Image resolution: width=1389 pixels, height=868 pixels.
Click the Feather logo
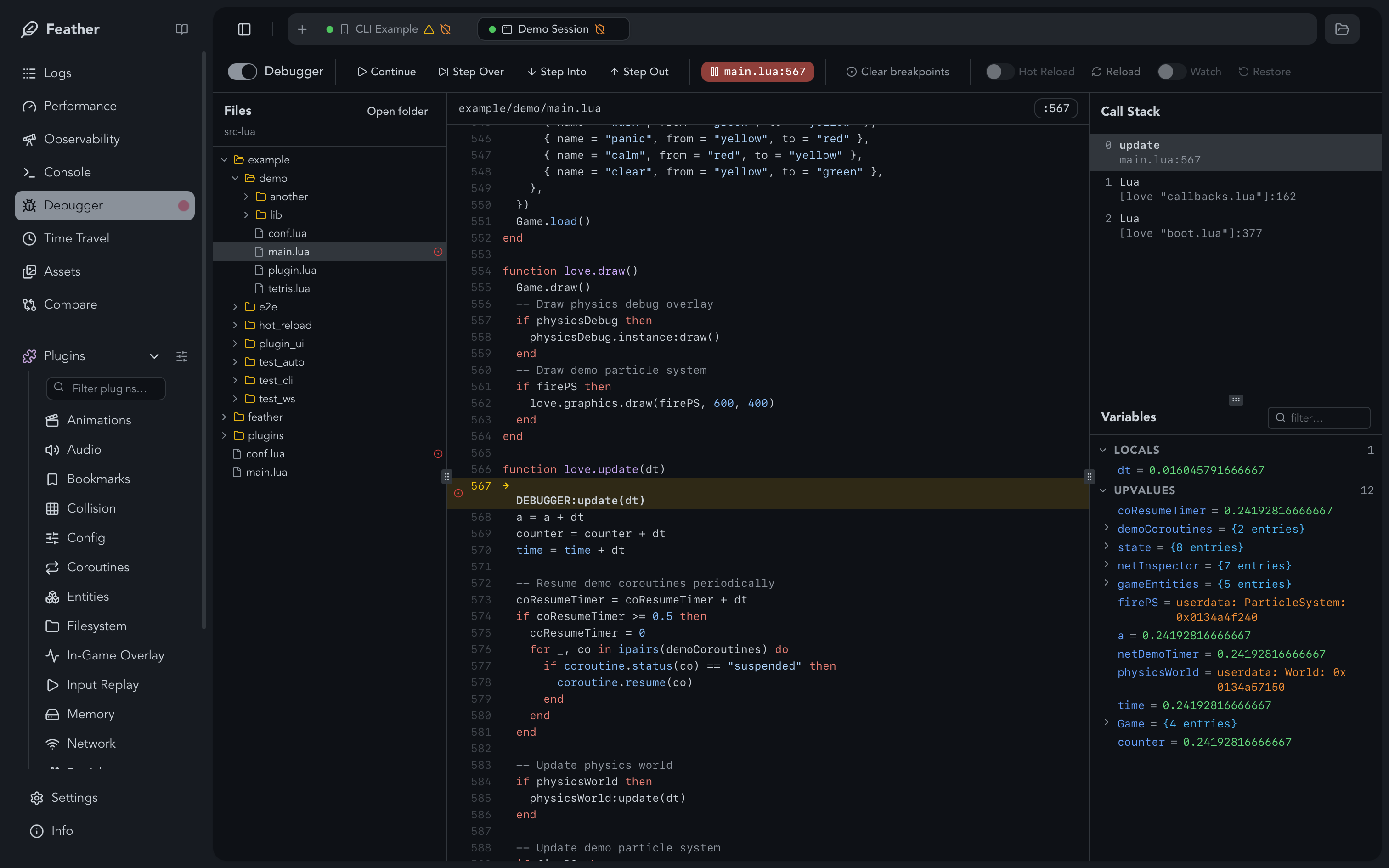29,28
